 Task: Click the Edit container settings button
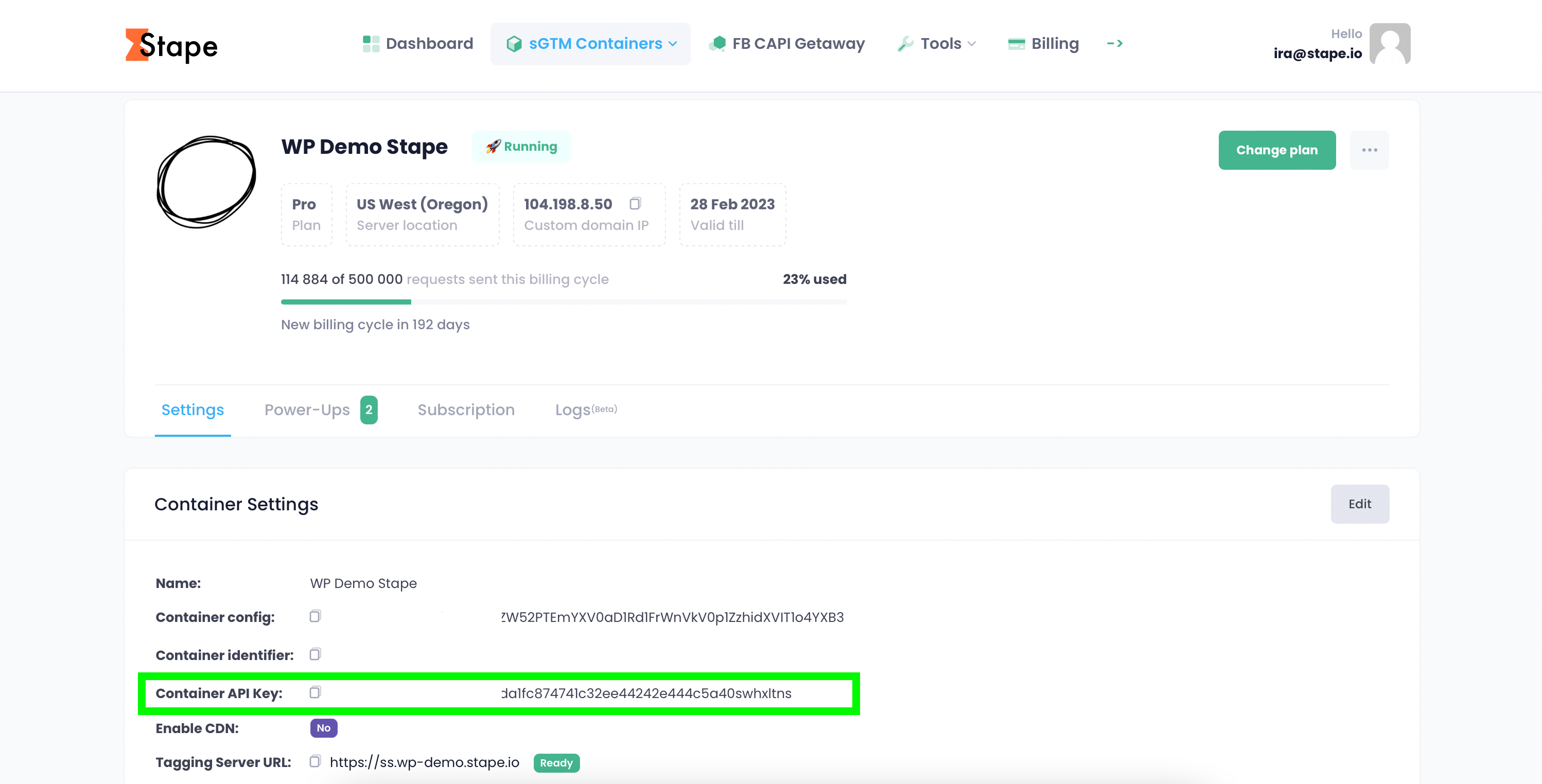1359,504
